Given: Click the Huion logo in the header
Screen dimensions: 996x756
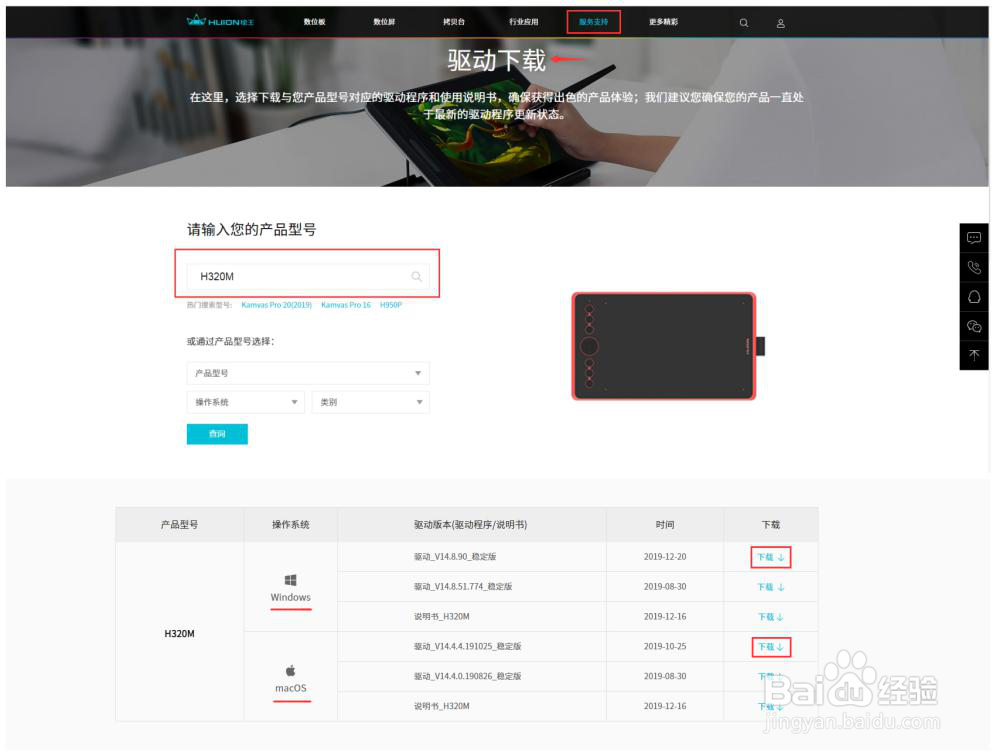Looking at the screenshot, I should tap(220, 22).
